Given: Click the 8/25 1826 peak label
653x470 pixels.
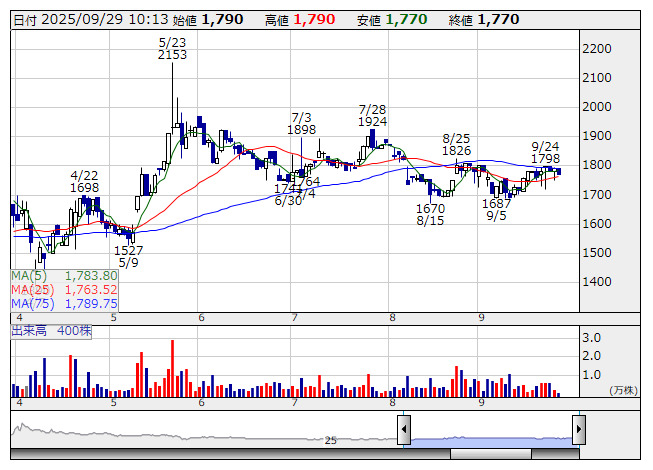Looking at the screenshot, I should [x=456, y=144].
